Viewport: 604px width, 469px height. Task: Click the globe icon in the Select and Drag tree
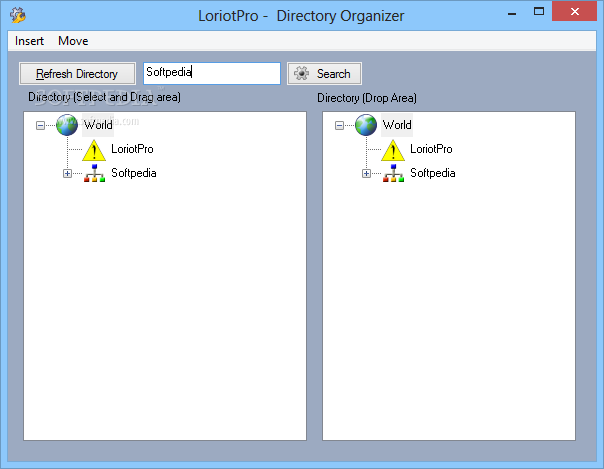point(67,125)
